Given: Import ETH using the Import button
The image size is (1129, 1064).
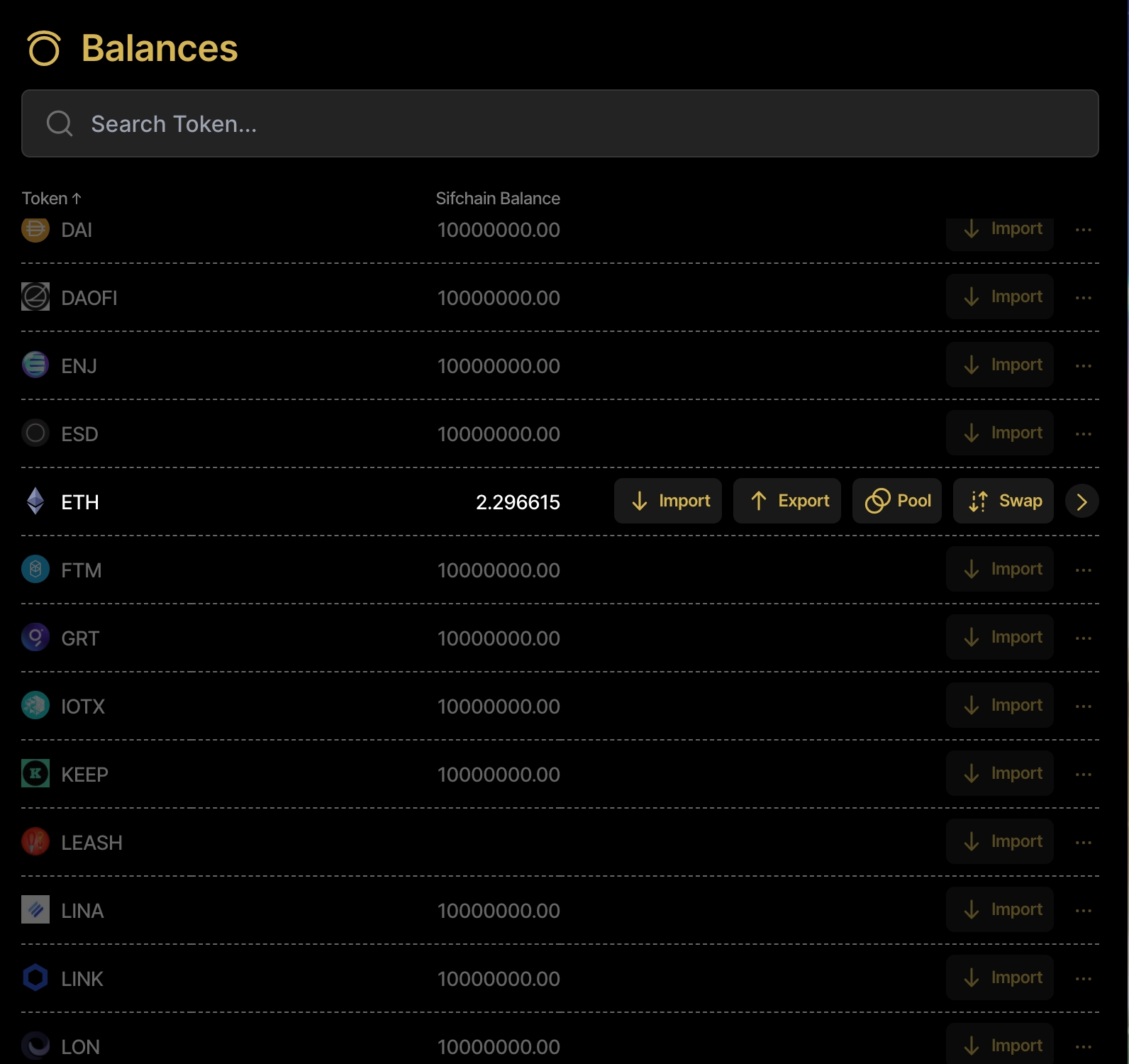Looking at the screenshot, I should coord(667,501).
